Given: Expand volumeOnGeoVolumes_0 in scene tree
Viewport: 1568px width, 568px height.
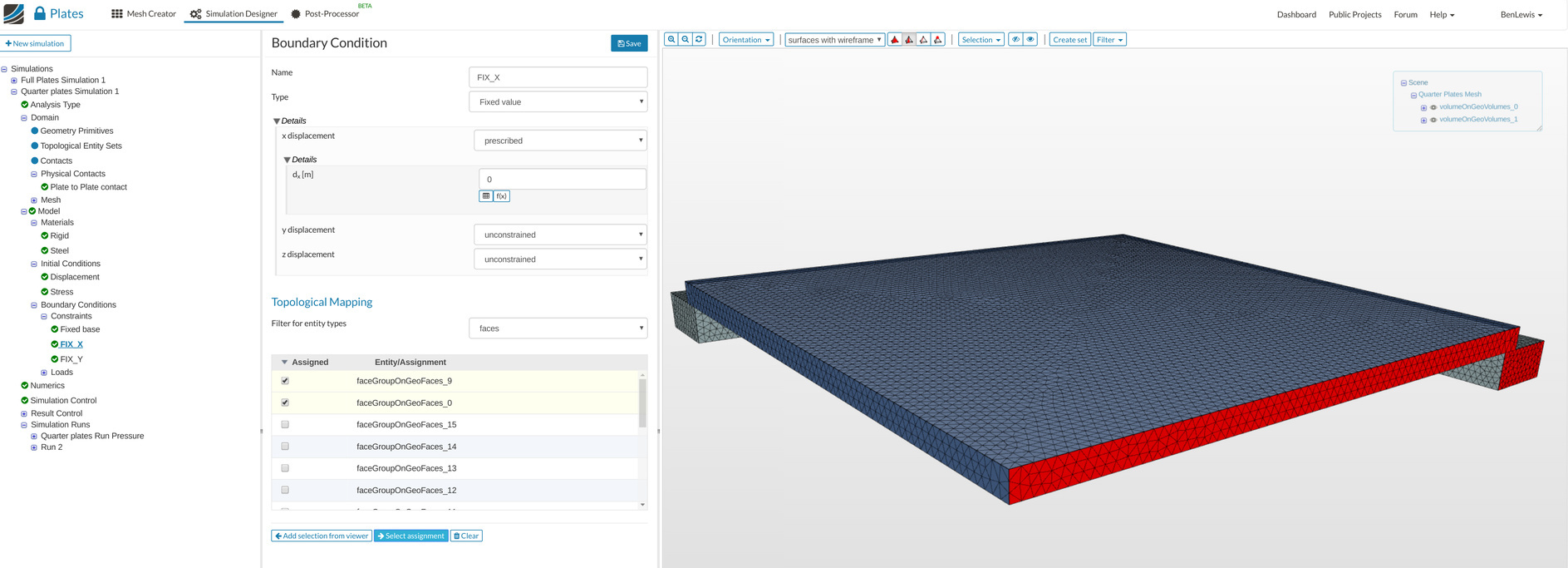Looking at the screenshot, I should (1423, 107).
